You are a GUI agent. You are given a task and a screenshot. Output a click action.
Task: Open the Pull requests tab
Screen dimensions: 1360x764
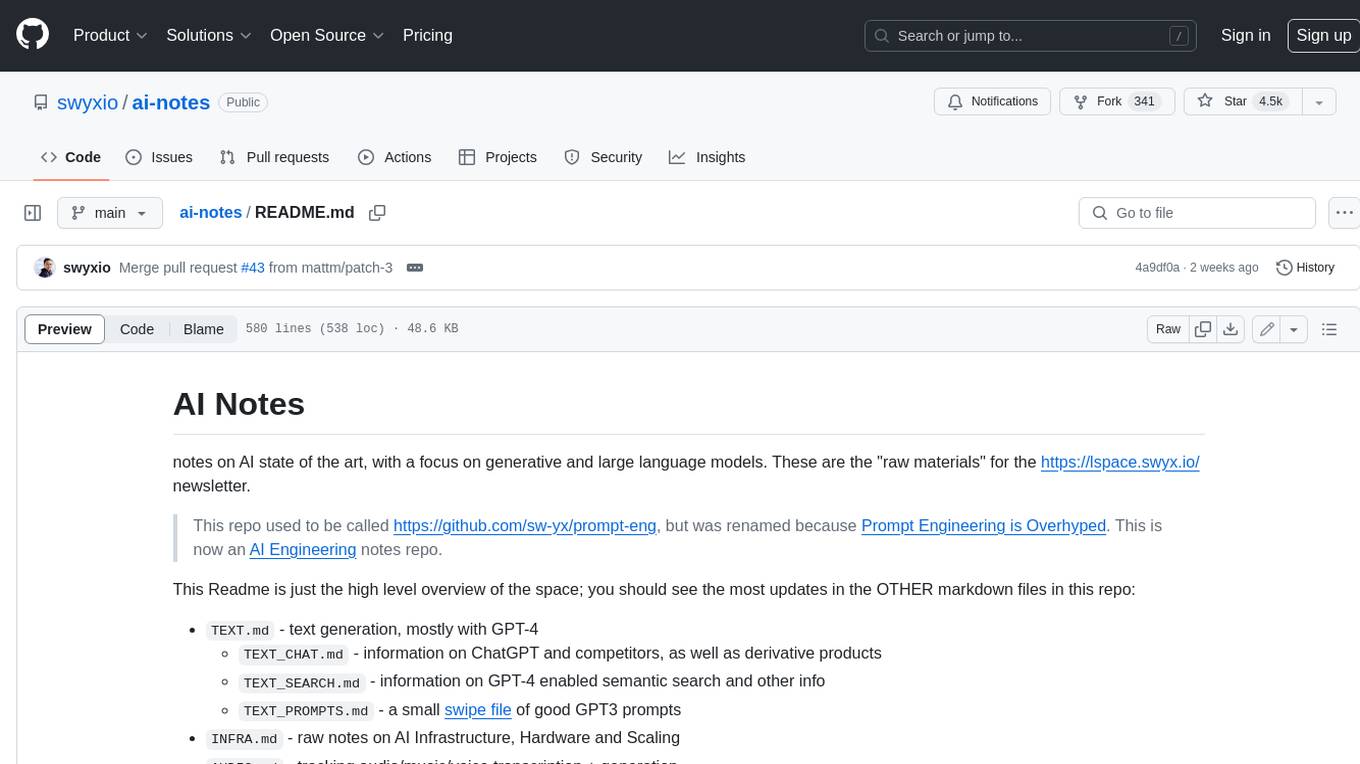pyautogui.click(x=274, y=157)
